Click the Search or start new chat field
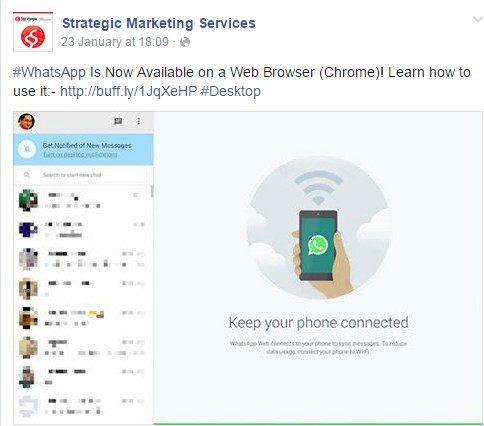484x426 pixels. tap(83, 175)
